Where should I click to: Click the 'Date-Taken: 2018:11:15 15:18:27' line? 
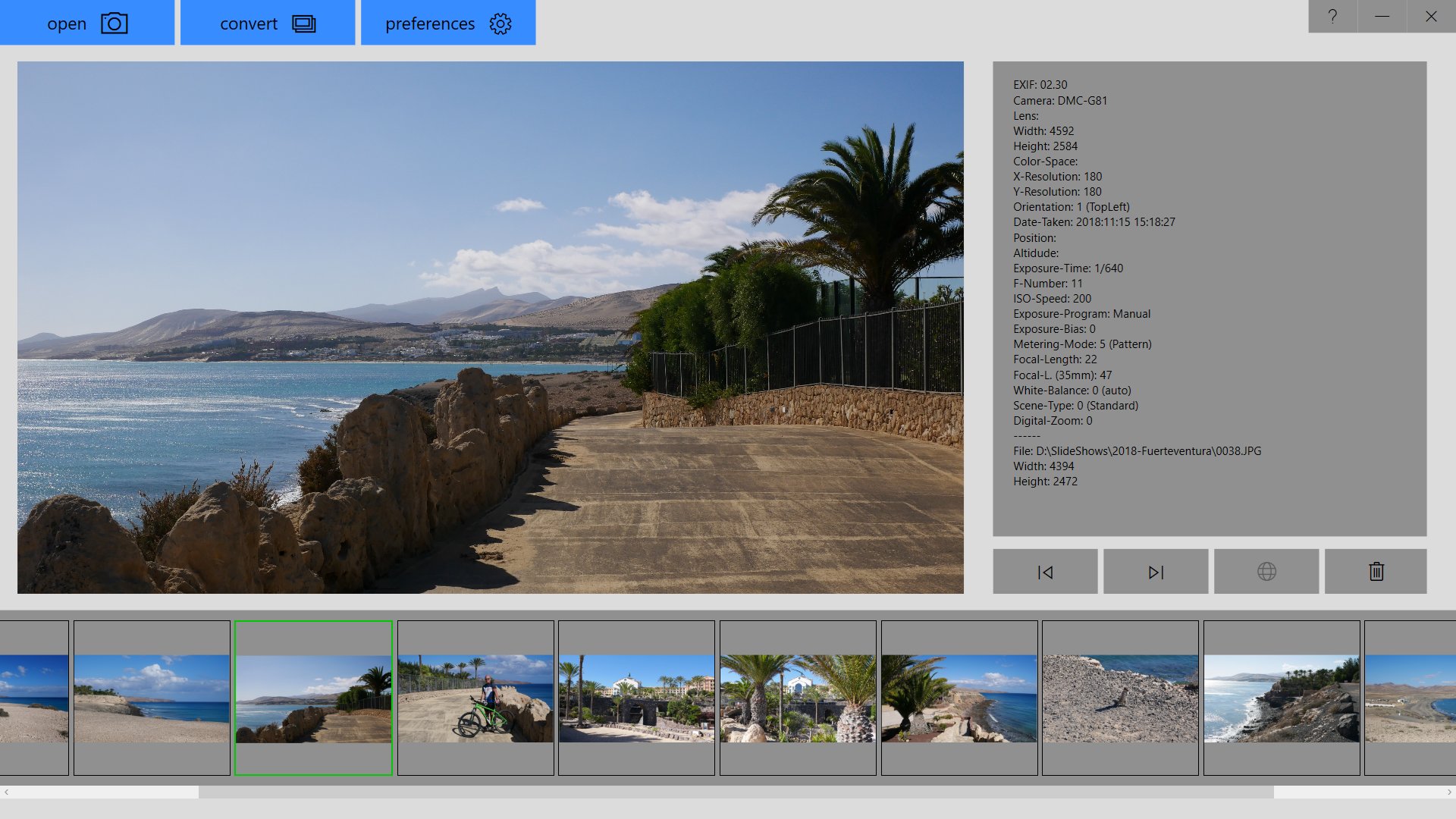[1094, 222]
